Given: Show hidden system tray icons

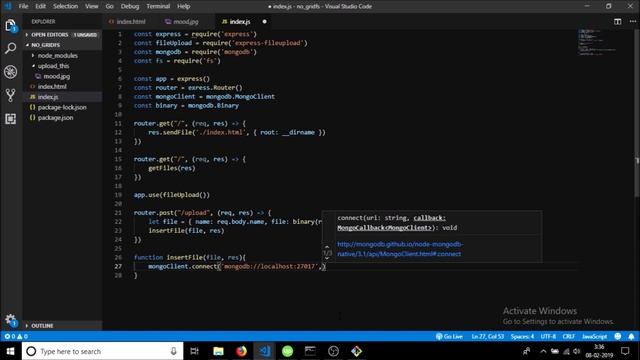Looking at the screenshot, I should click(543, 351).
